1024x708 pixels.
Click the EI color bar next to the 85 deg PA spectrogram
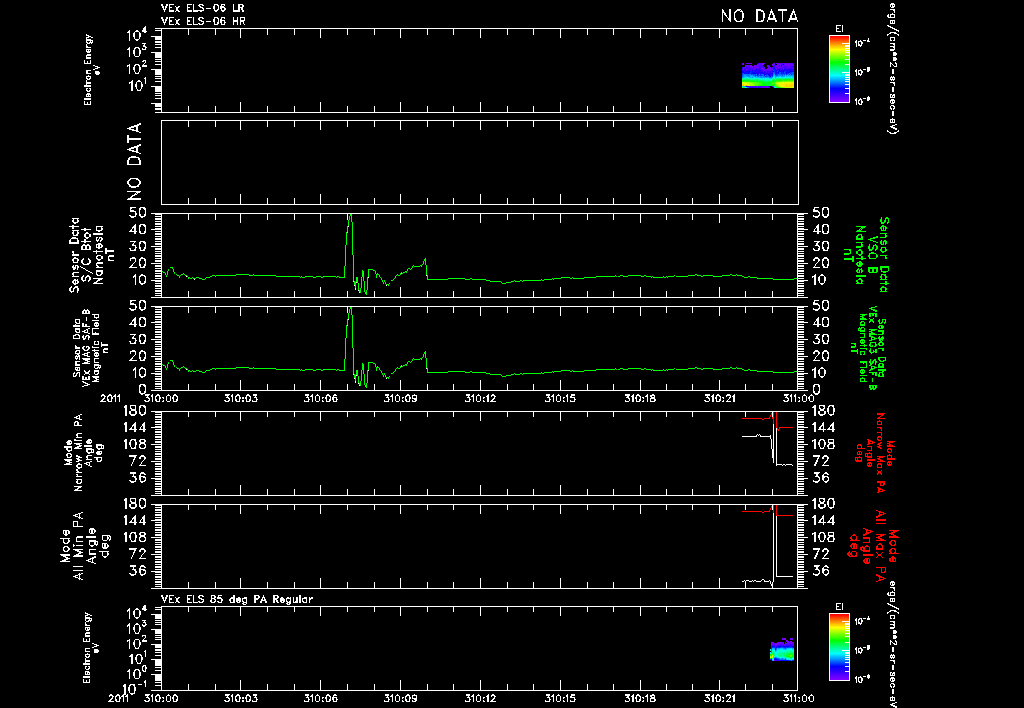(839, 647)
